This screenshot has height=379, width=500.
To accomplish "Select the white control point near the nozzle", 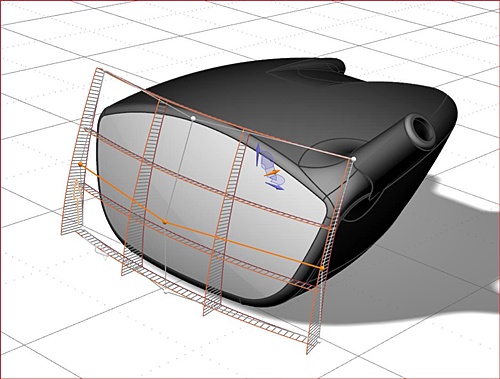I will pos(354,159).
